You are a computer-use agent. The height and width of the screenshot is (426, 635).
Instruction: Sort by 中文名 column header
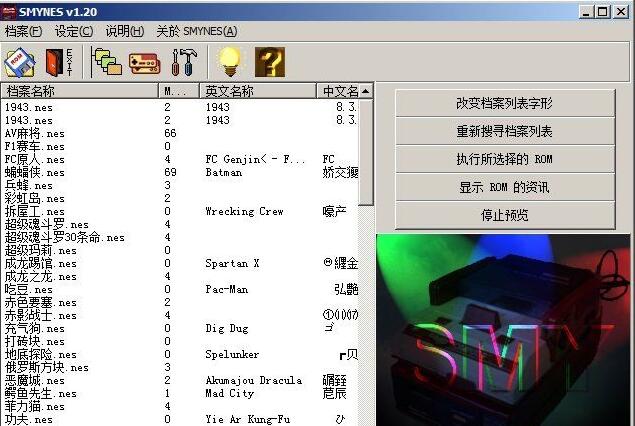point(337,91)
